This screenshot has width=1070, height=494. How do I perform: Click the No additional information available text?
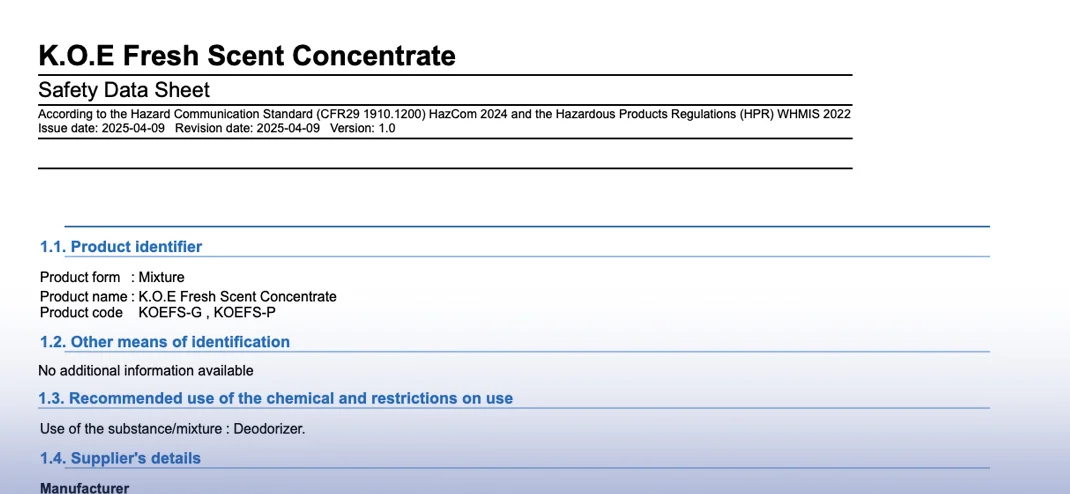click(x=146, y=371)
